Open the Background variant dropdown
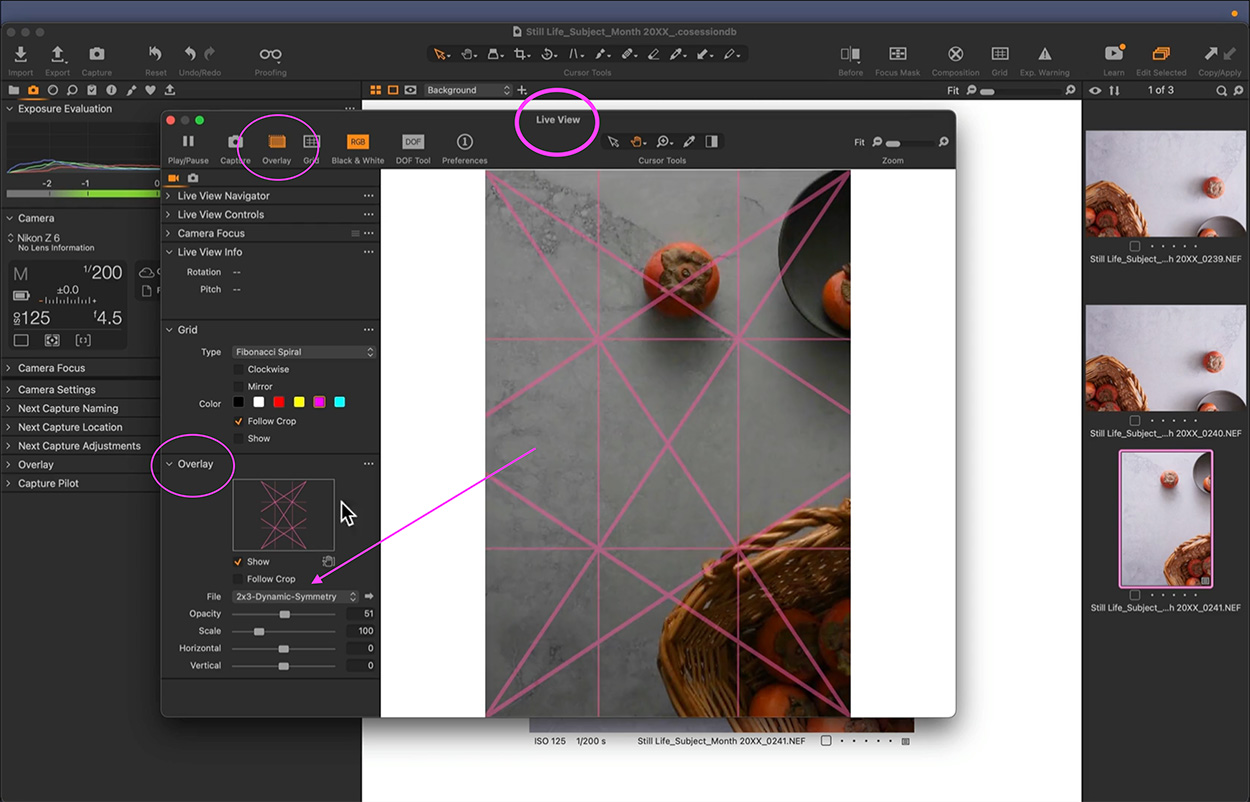This screenshot has height=802, width=1250. [x=468, y=90]
